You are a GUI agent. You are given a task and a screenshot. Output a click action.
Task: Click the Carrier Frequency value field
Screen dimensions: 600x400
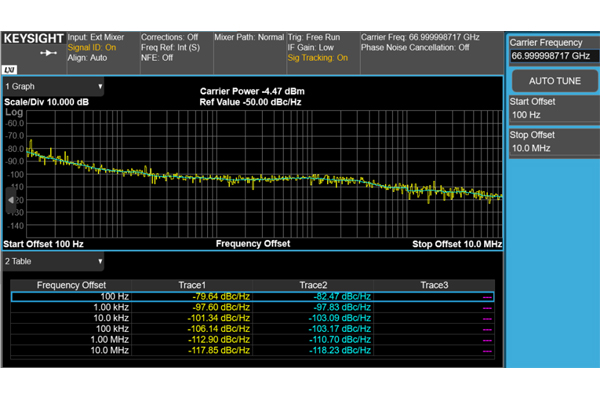point(552,56)
